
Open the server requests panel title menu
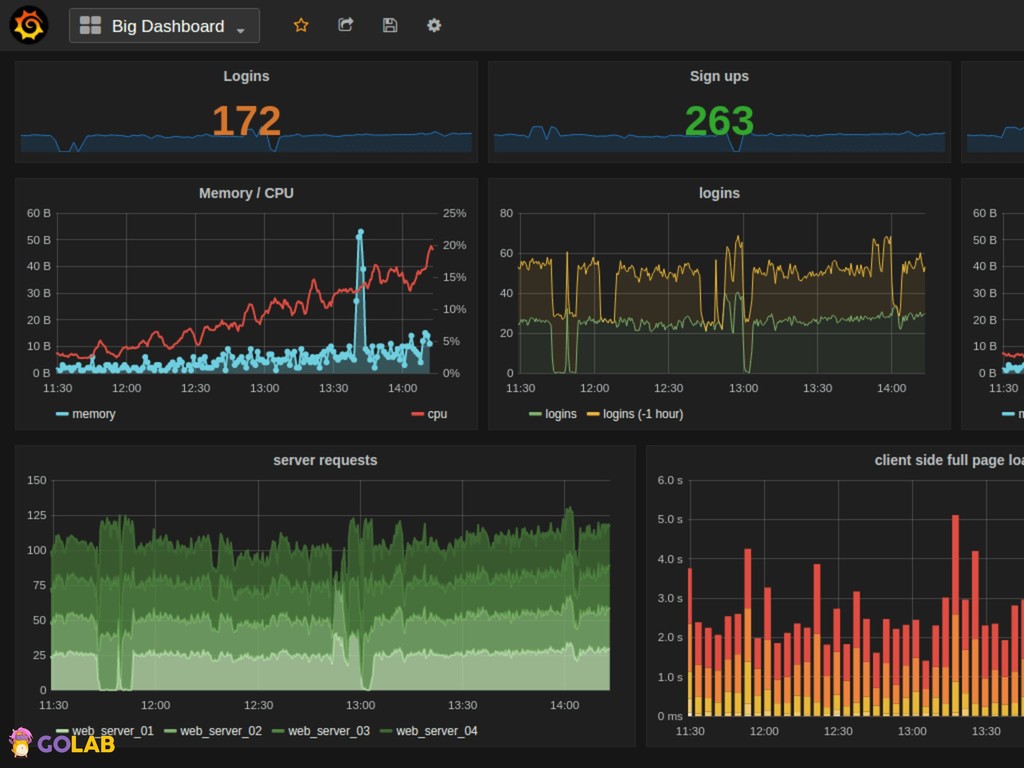(325, 460)
